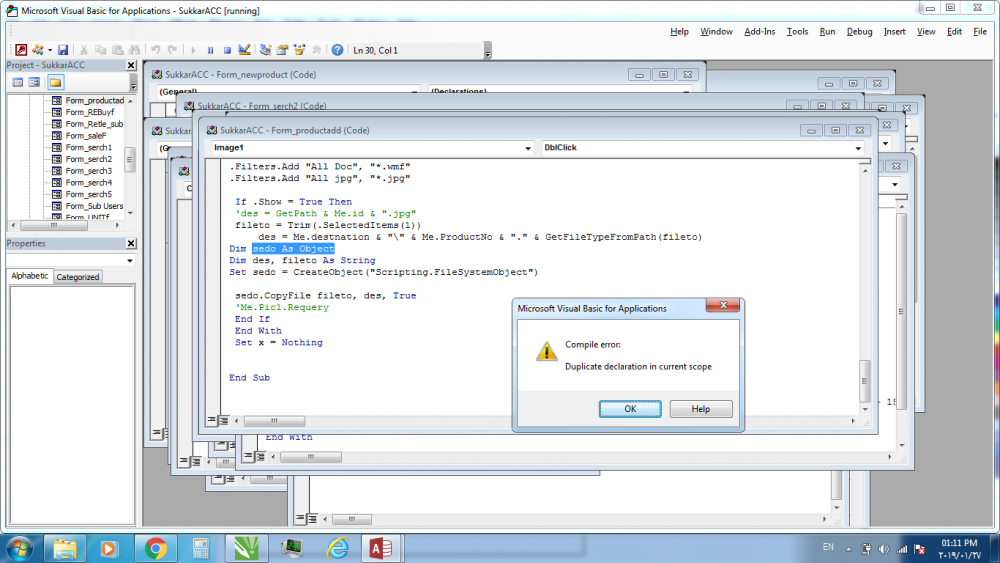This screenshot has height=563, width=1000.
Task: Open the Tools menu
Action: 797,31
